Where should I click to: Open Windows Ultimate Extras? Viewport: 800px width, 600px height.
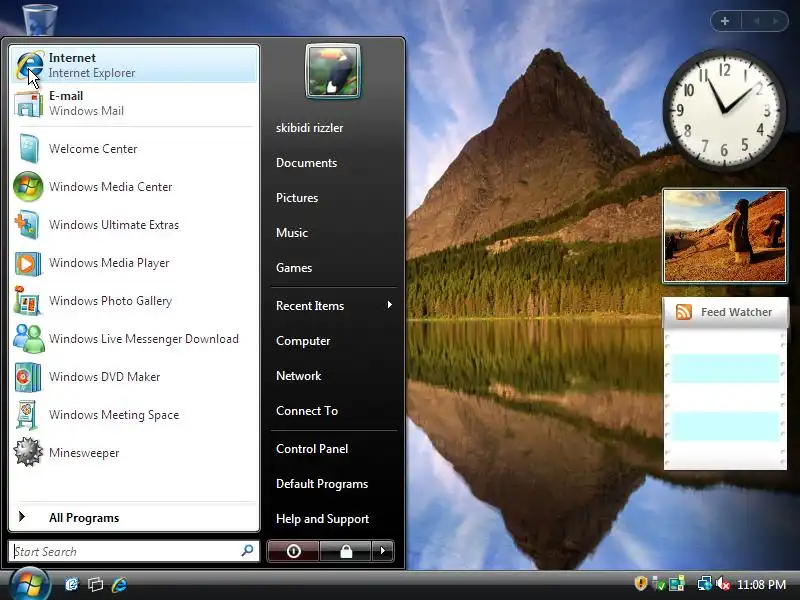134,224
